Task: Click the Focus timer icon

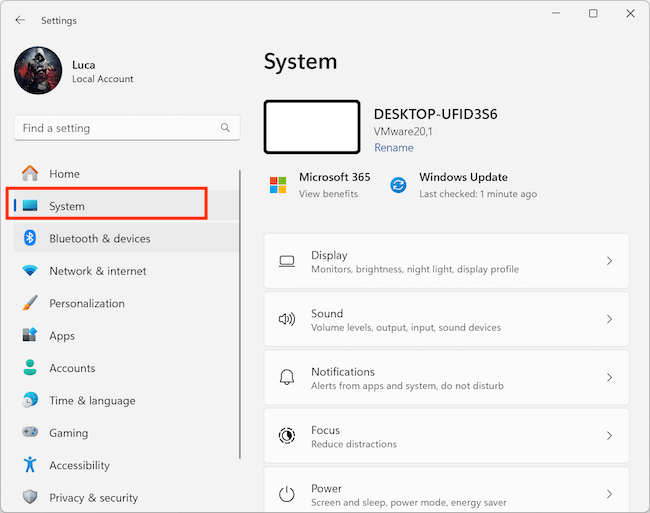Action: click(287, 436)
